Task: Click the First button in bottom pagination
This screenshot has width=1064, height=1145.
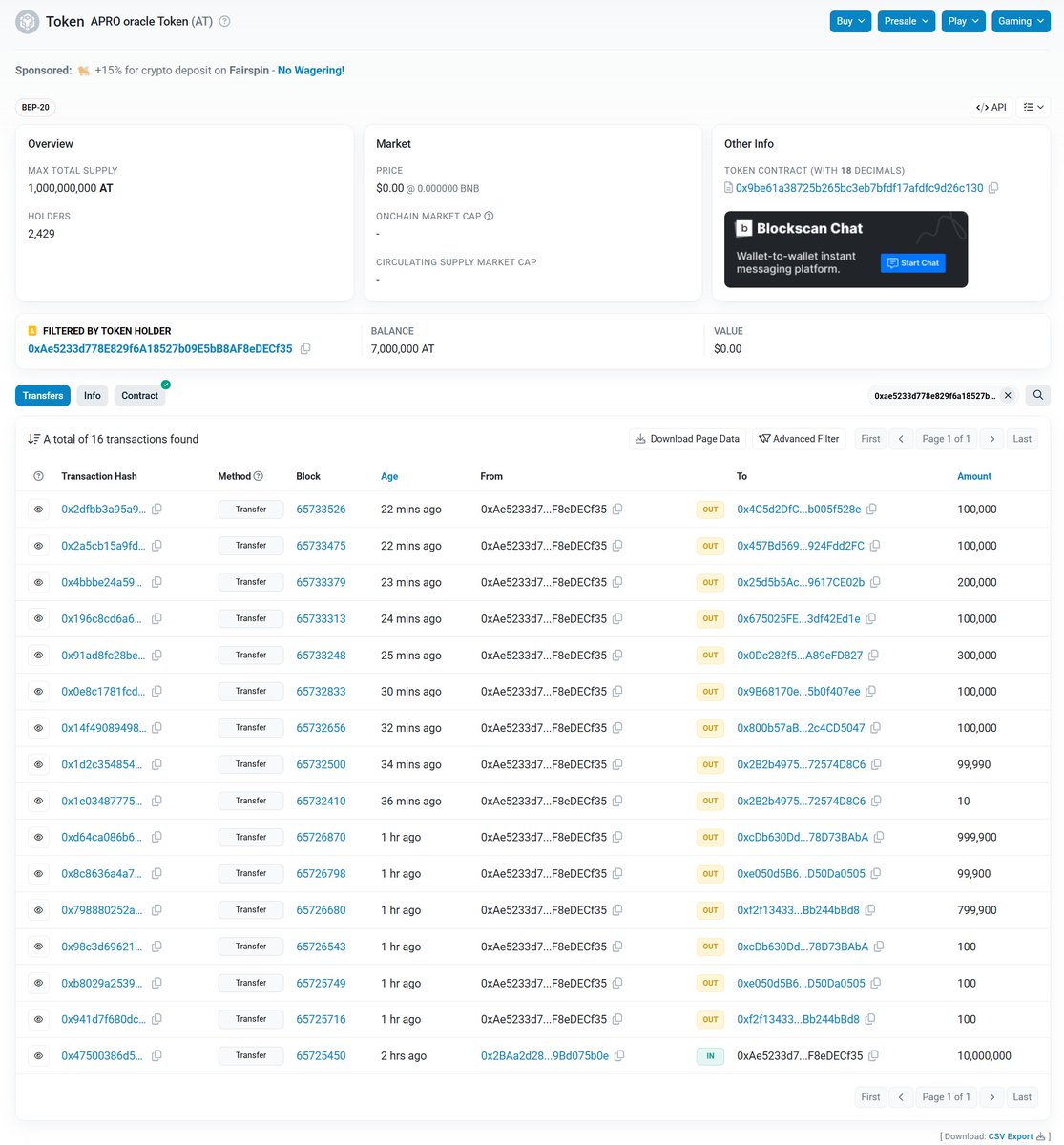Action: [870, 1097]
